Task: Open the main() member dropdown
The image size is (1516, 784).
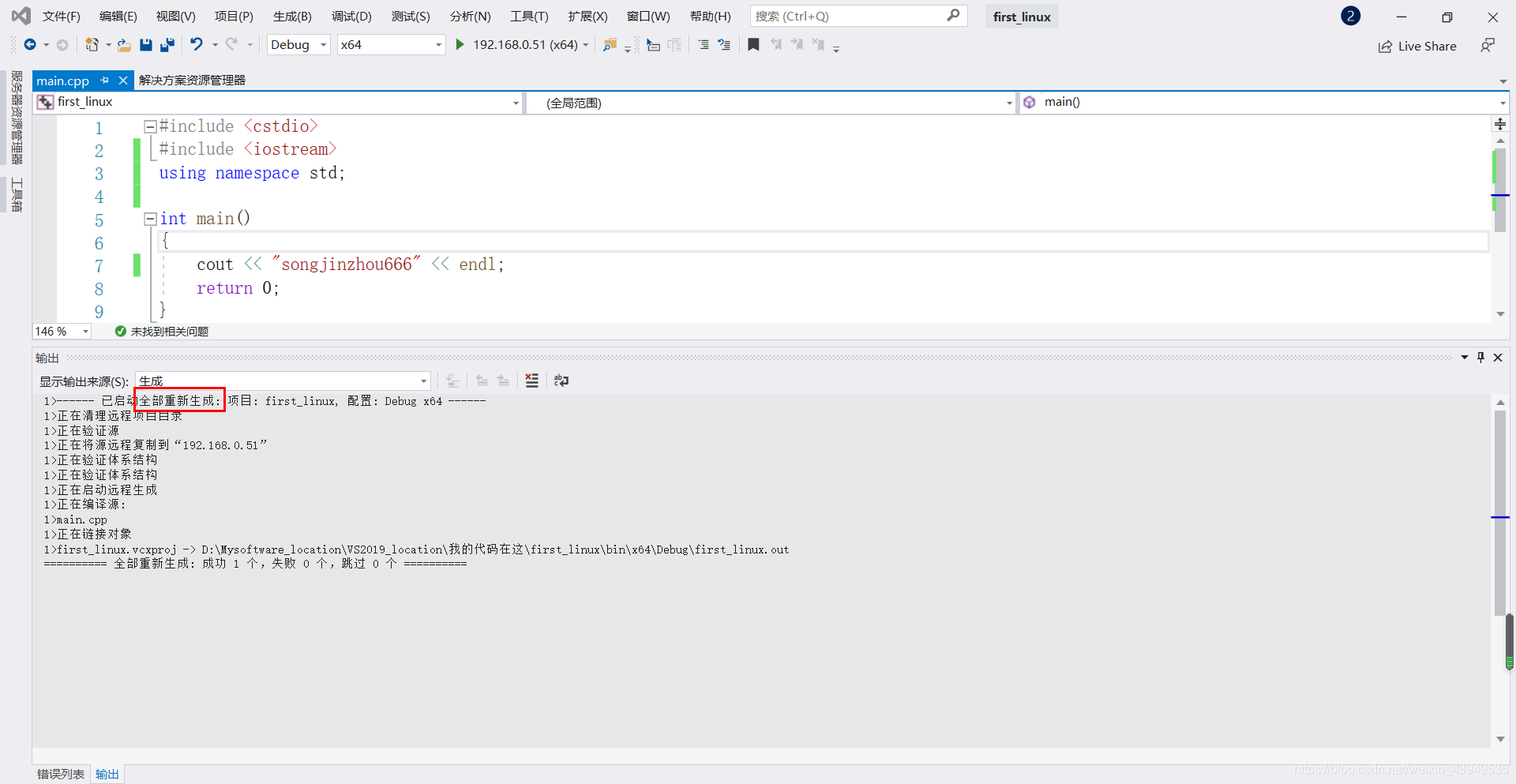Action: pos(1264,103)
